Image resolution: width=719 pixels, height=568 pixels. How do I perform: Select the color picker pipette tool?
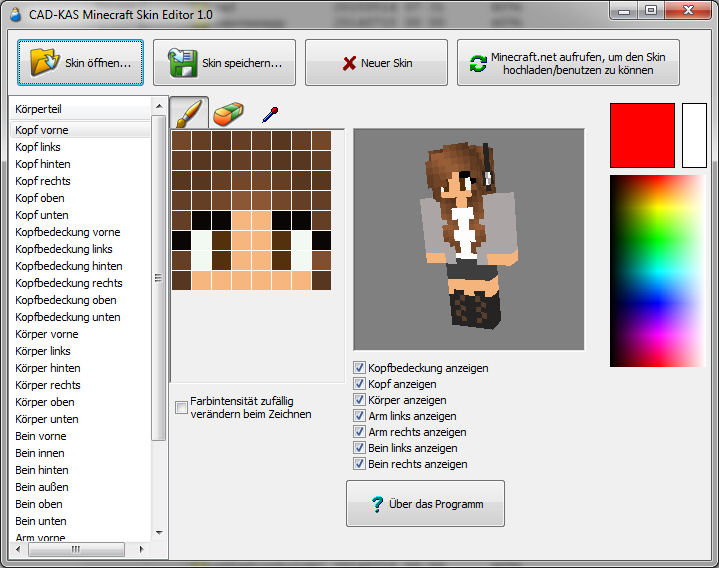pos(268,113)
